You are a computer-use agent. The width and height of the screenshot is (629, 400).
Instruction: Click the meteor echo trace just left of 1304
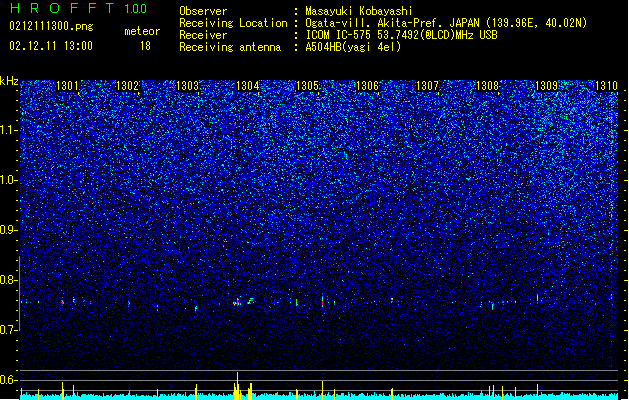coord(237,302)
